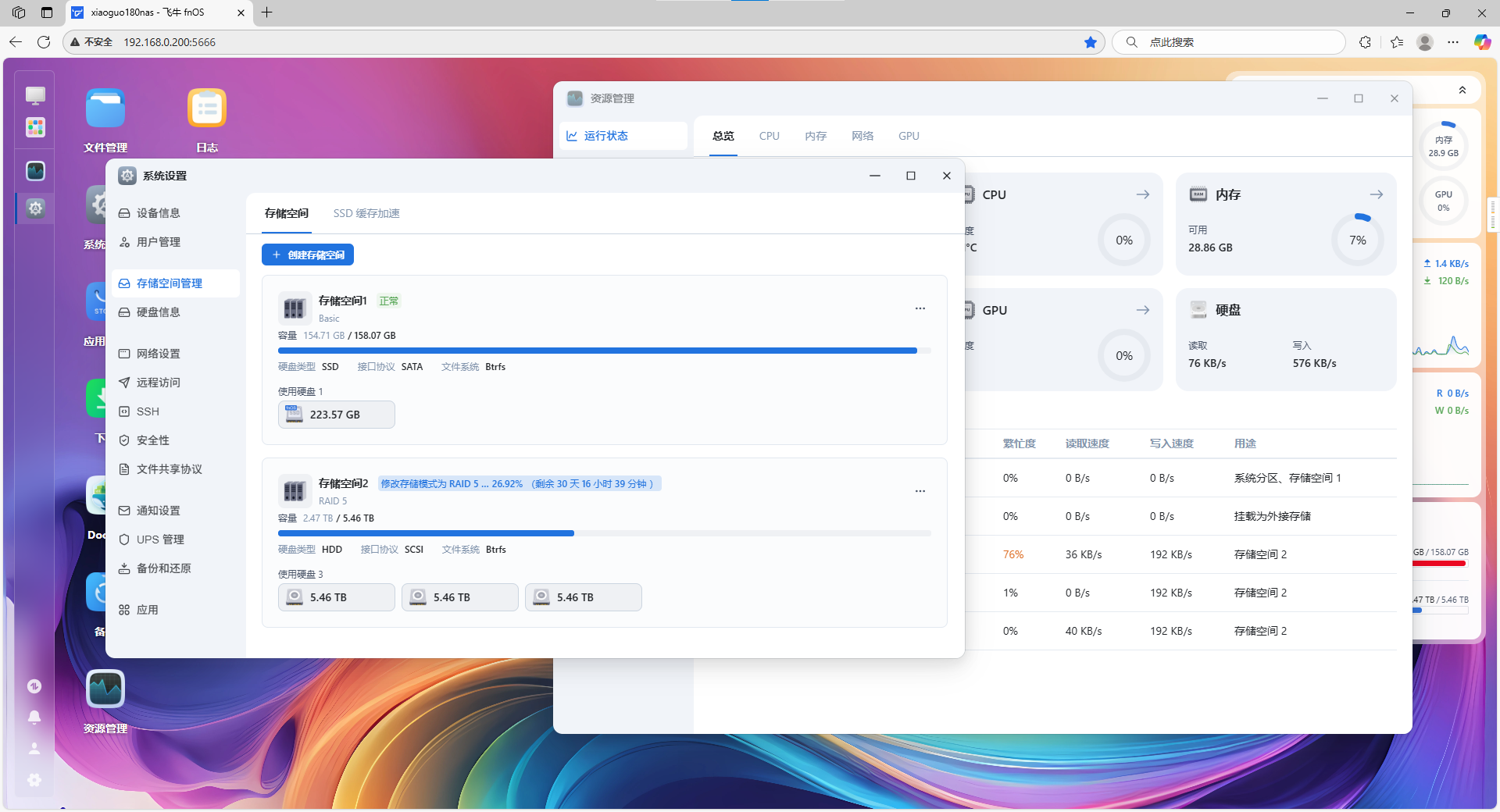Screen dimensions: 1500x812
Task: Open 通知设置 in settings sidebar
Action: tap(176, 511)
